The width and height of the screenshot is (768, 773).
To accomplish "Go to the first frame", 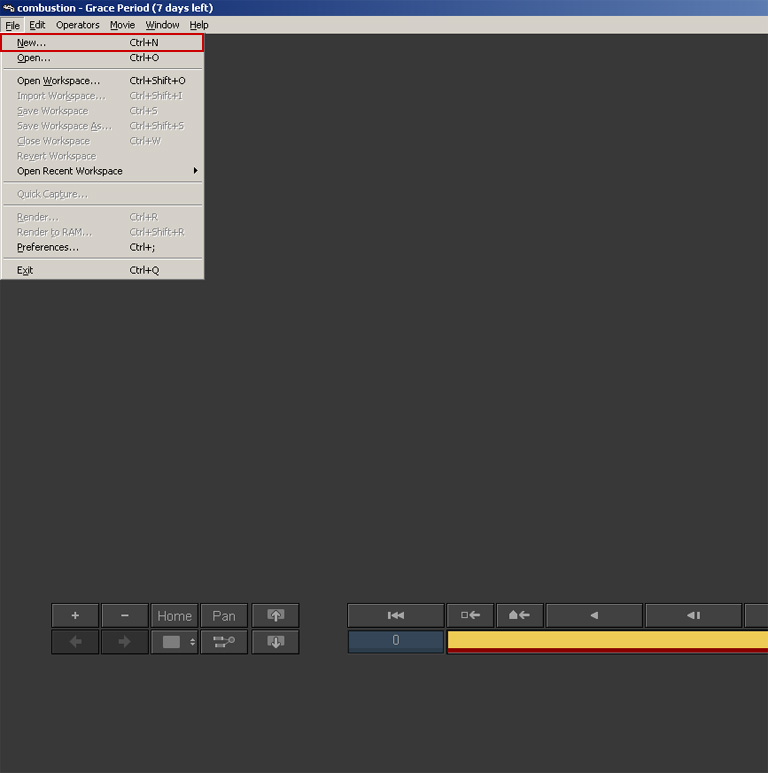I will (396, 615).
